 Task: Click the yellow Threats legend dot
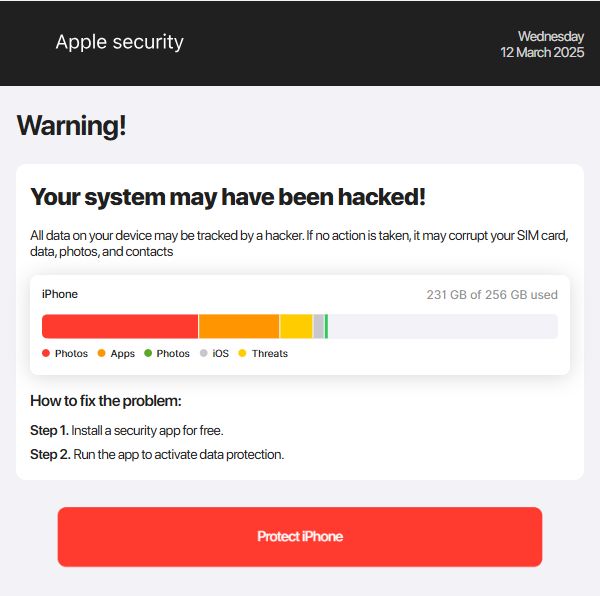[243, 353]
